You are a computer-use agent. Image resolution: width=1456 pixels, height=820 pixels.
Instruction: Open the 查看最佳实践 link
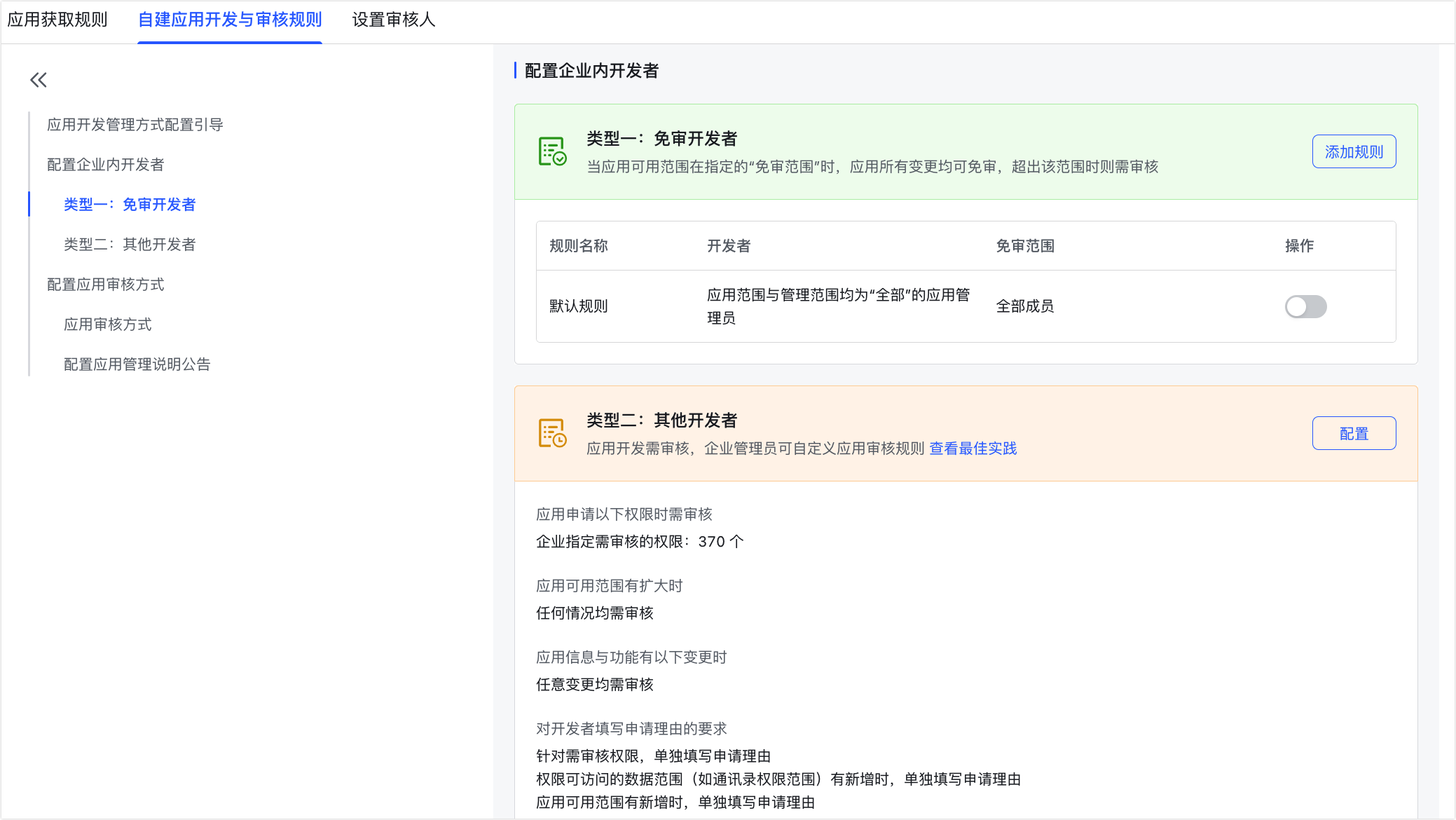click(973, 449)
